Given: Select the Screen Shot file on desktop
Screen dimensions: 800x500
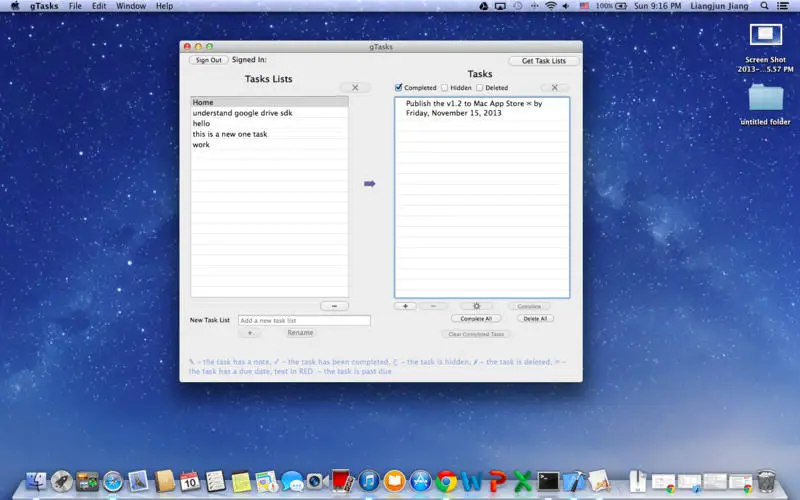Looking at the screenshot, I should (x=765, y=48).
